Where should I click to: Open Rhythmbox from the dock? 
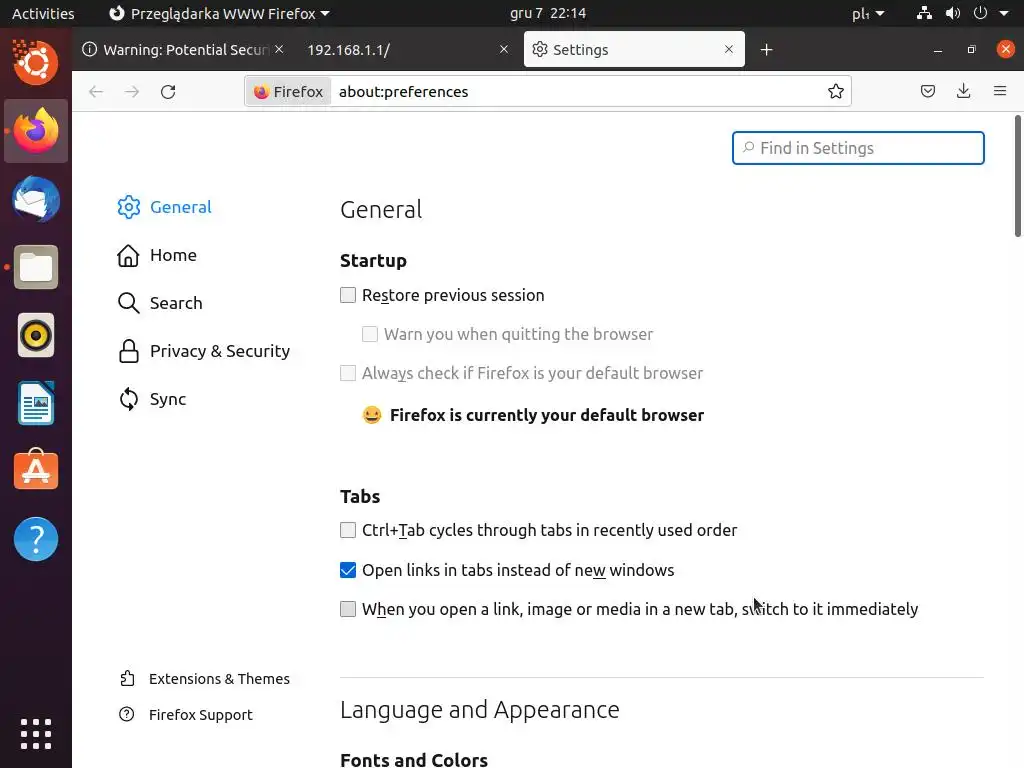tap(36, 335)
